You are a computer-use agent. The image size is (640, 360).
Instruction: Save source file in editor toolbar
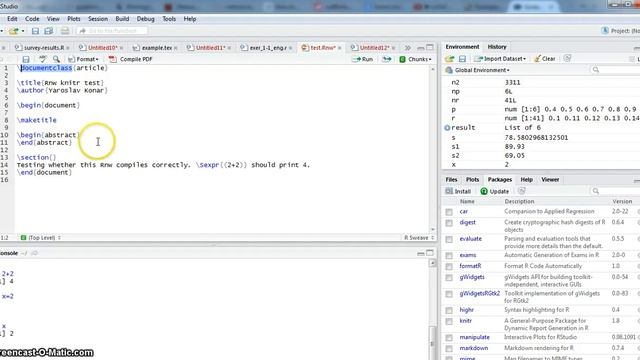26,59
